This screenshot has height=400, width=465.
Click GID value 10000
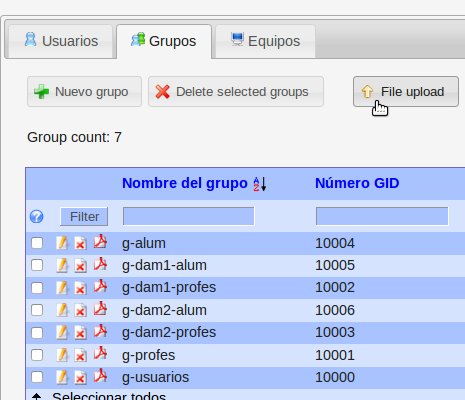coord(335,377)
